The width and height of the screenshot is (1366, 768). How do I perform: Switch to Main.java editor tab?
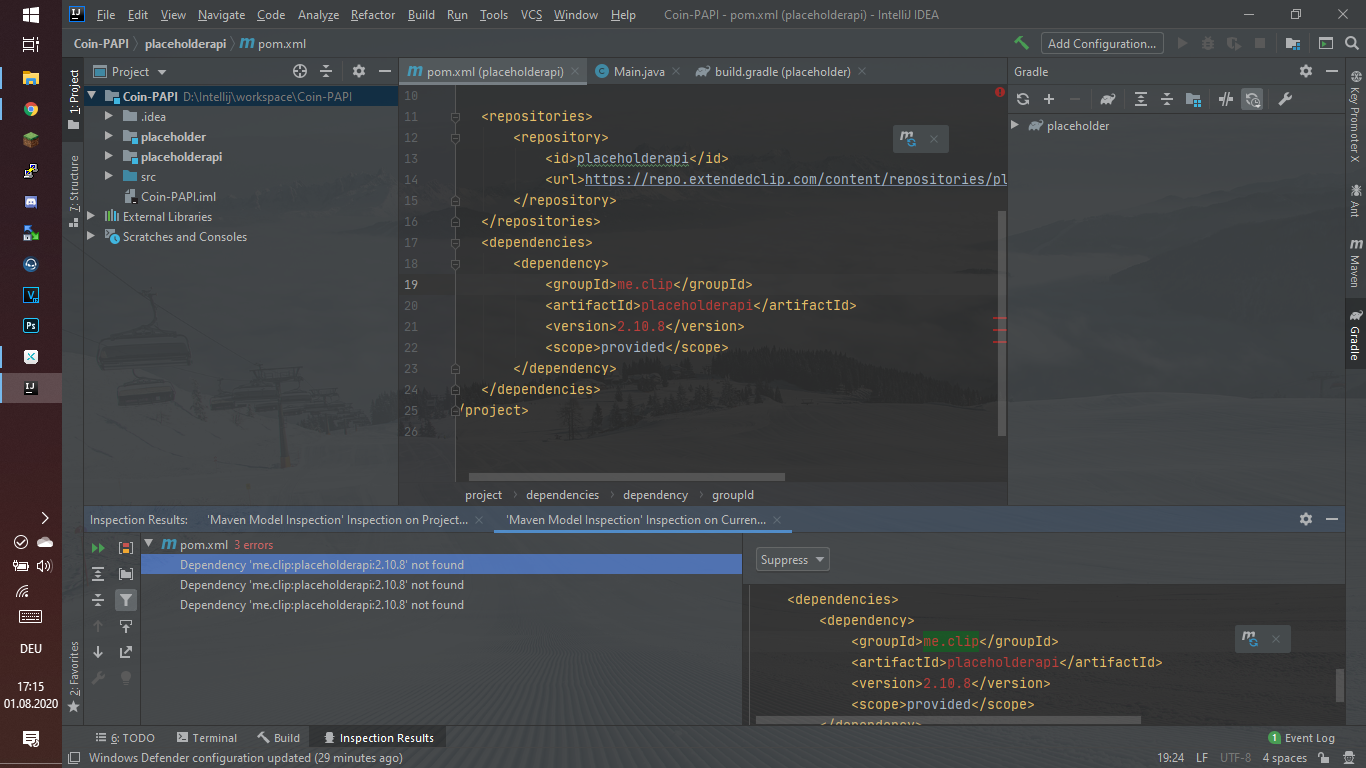pyautogui.click(x=638, y=71)
